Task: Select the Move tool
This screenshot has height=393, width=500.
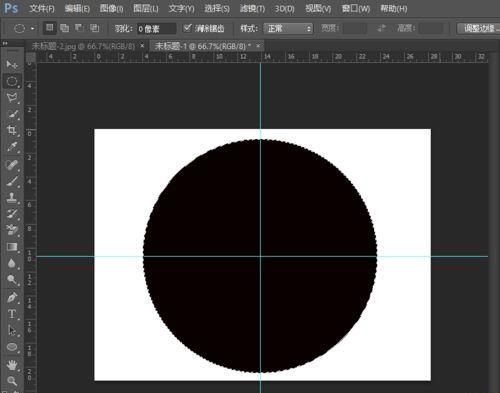Action: [x=12, y=64]
